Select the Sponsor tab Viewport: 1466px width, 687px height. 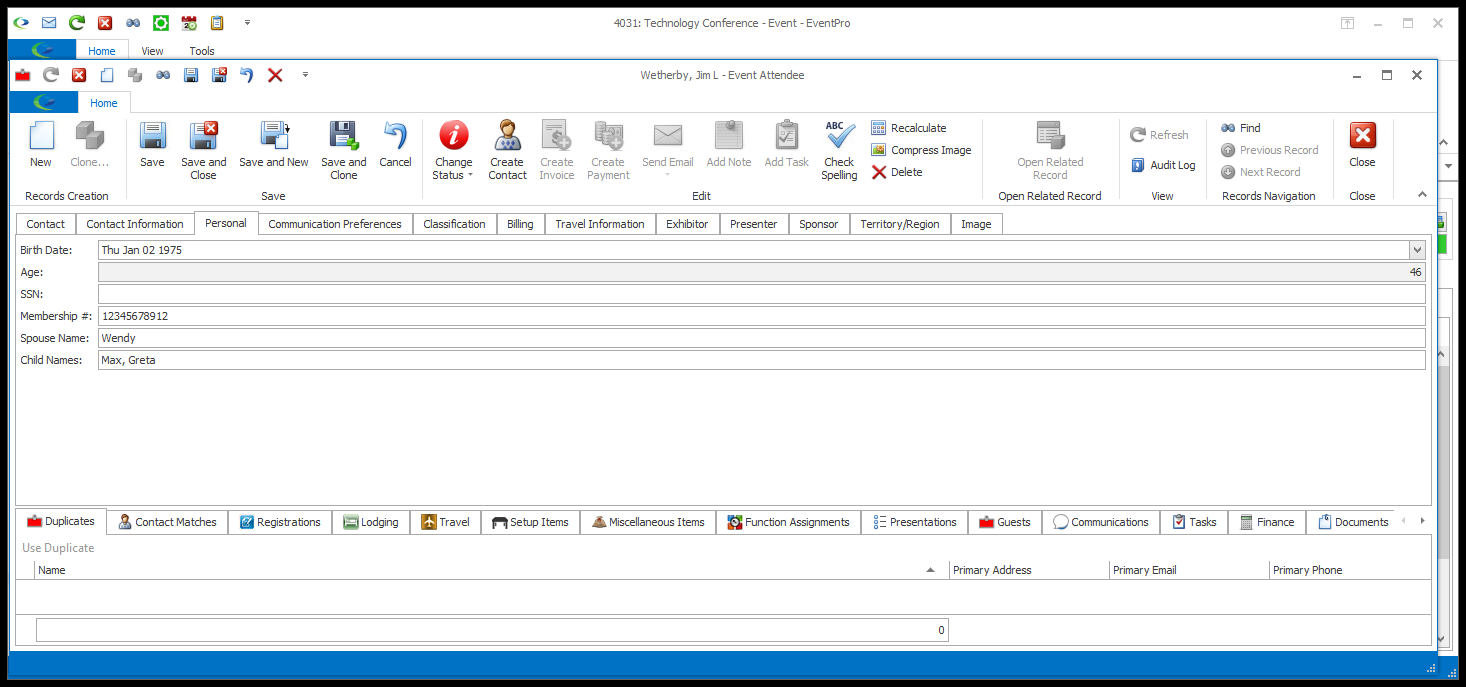click(x=819, y=224)
